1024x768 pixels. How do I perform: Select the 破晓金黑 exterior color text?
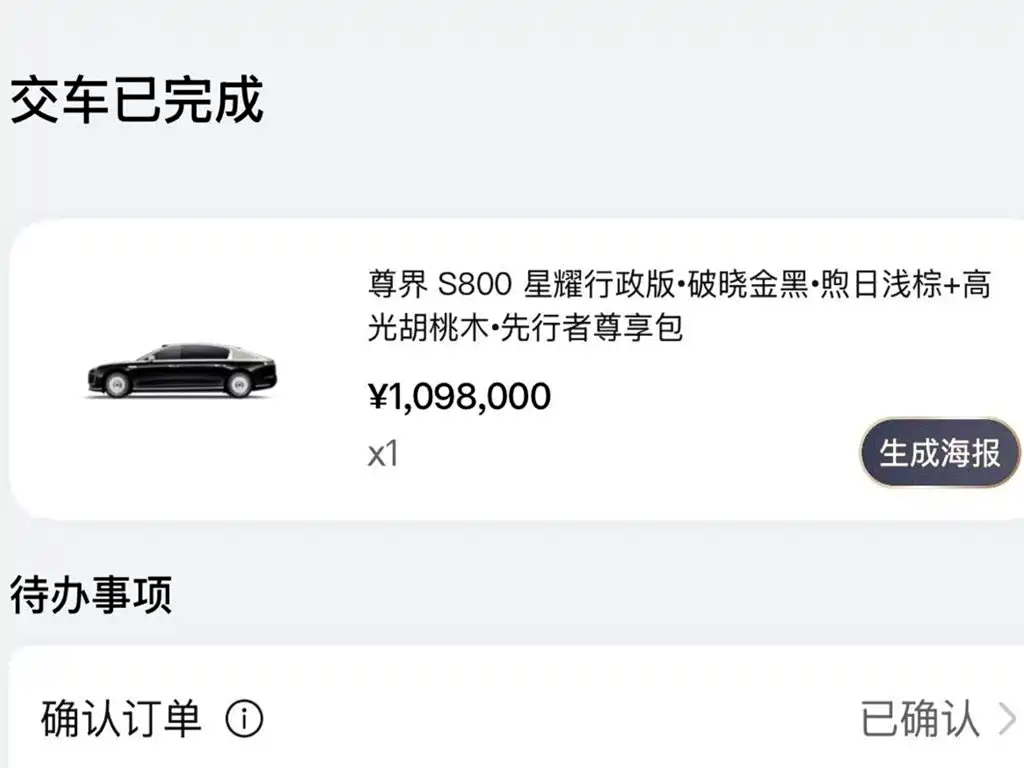pos(748,285)
